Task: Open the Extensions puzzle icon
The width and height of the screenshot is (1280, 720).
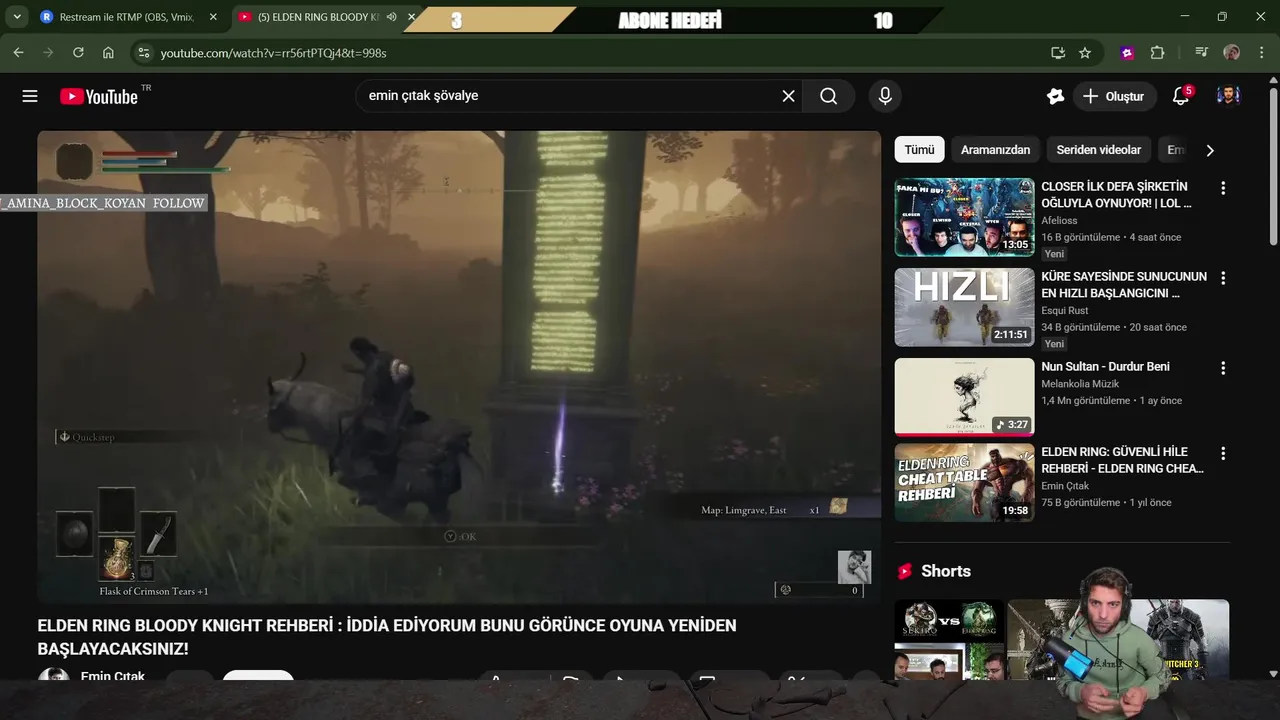Action: 1158,52
